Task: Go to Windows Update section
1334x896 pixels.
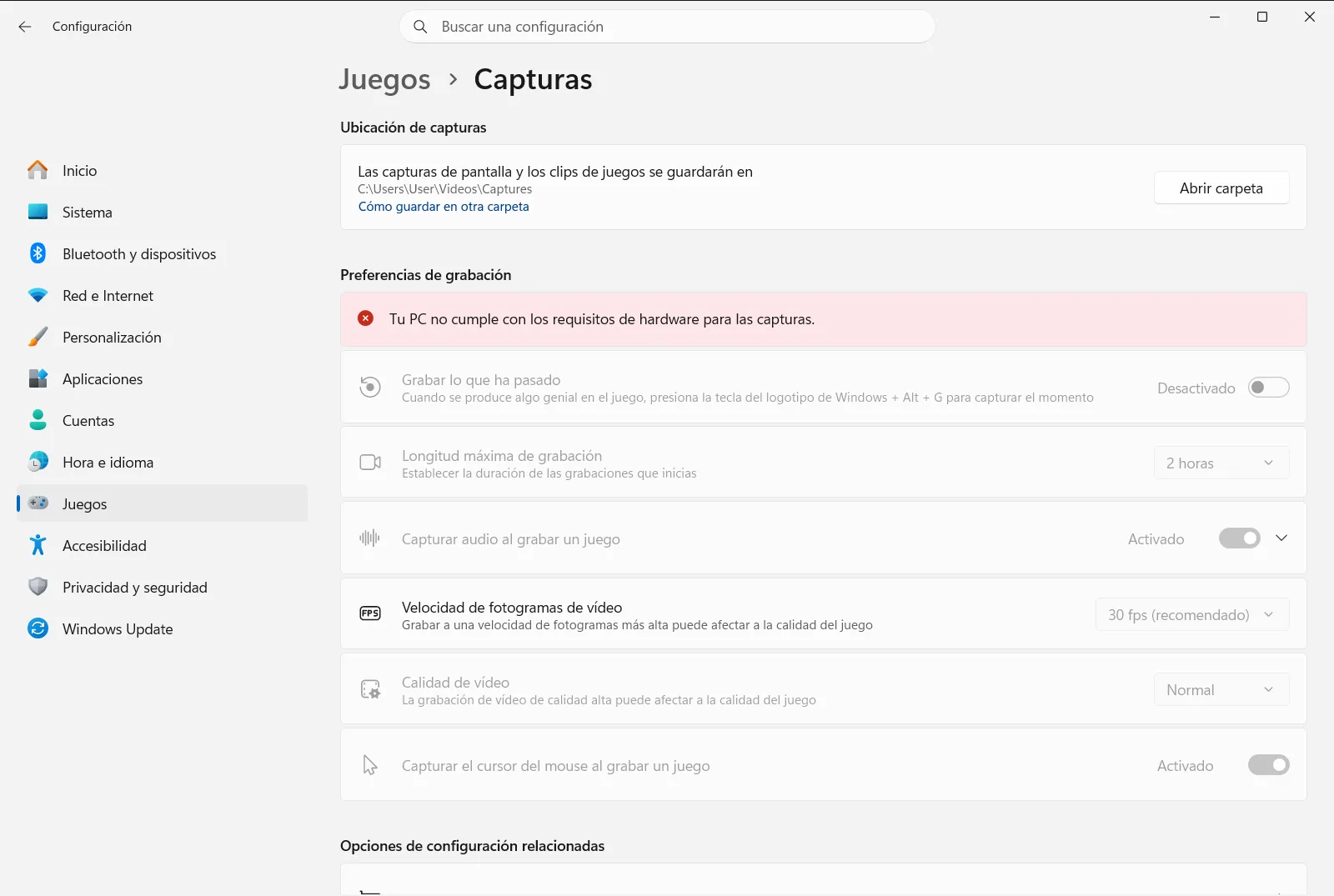Action: (x=163, y=628)
